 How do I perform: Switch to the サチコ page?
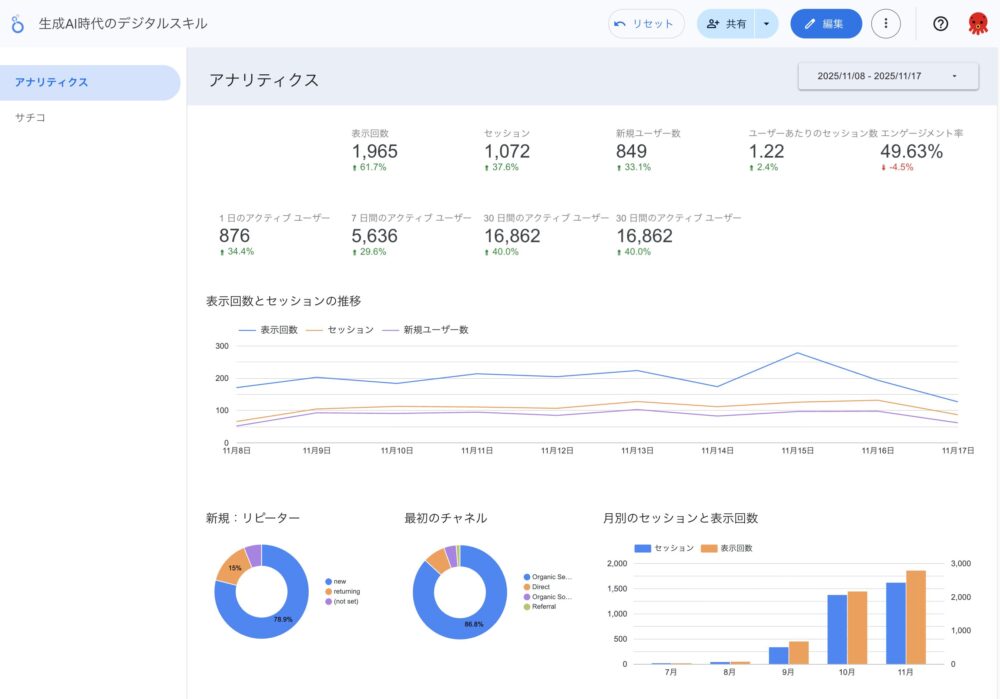[x=30, y=118]
